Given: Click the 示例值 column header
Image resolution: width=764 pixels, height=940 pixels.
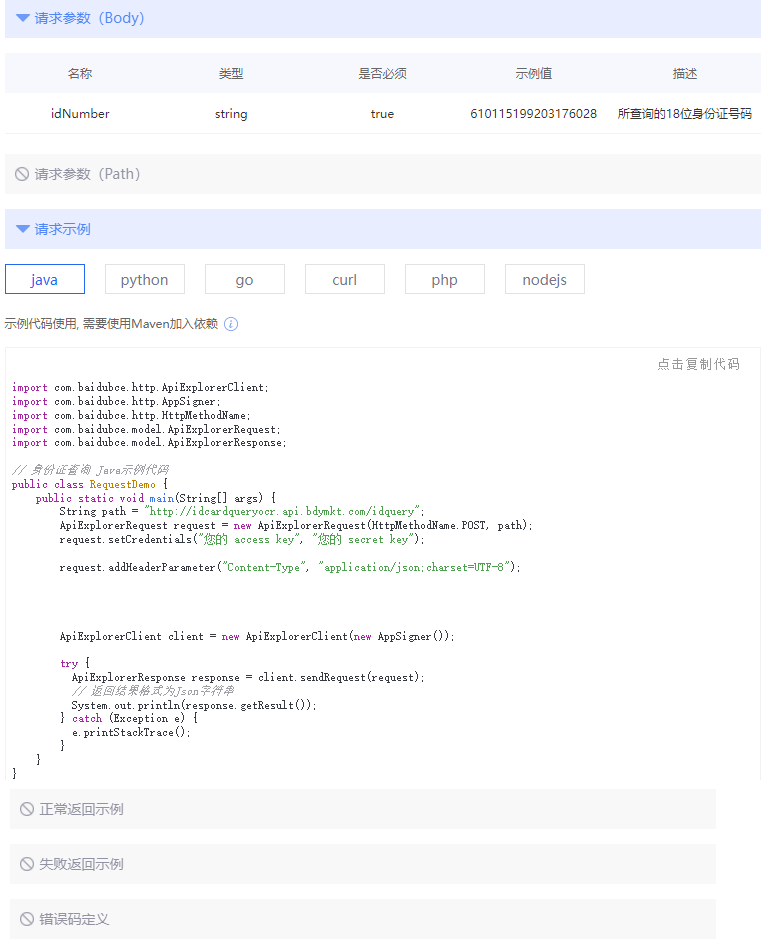Looking at the screenshot, I should tap(534, 74).
